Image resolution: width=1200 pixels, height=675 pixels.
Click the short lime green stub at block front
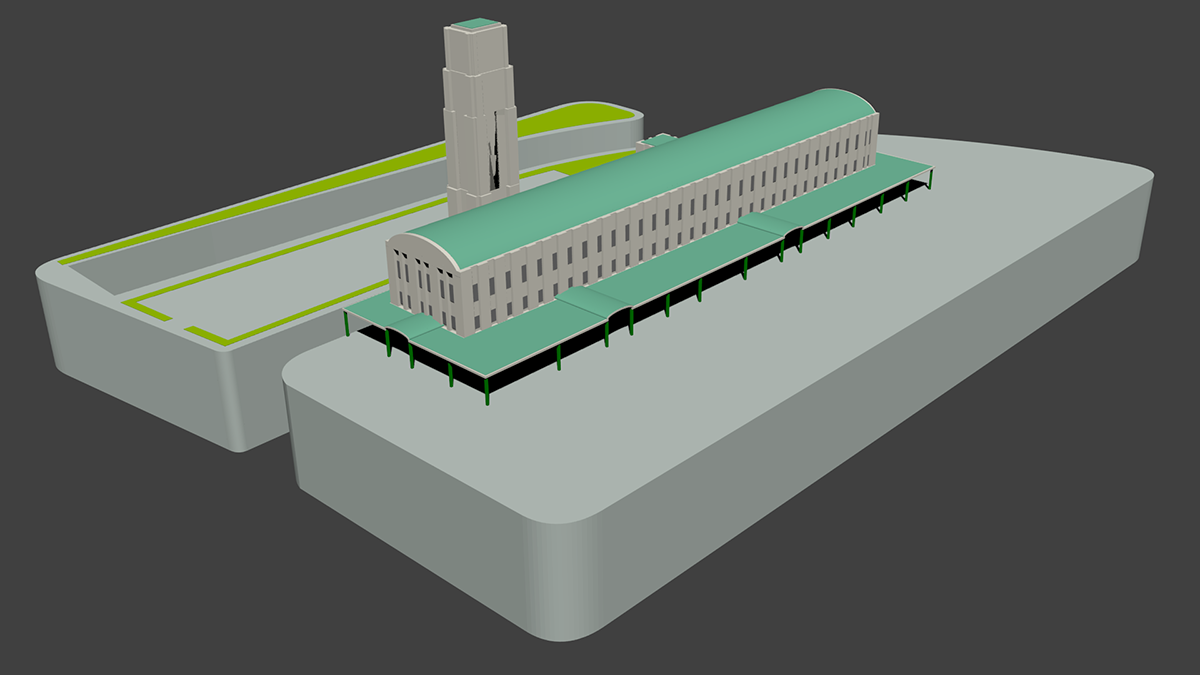click(x=208, y=334)
